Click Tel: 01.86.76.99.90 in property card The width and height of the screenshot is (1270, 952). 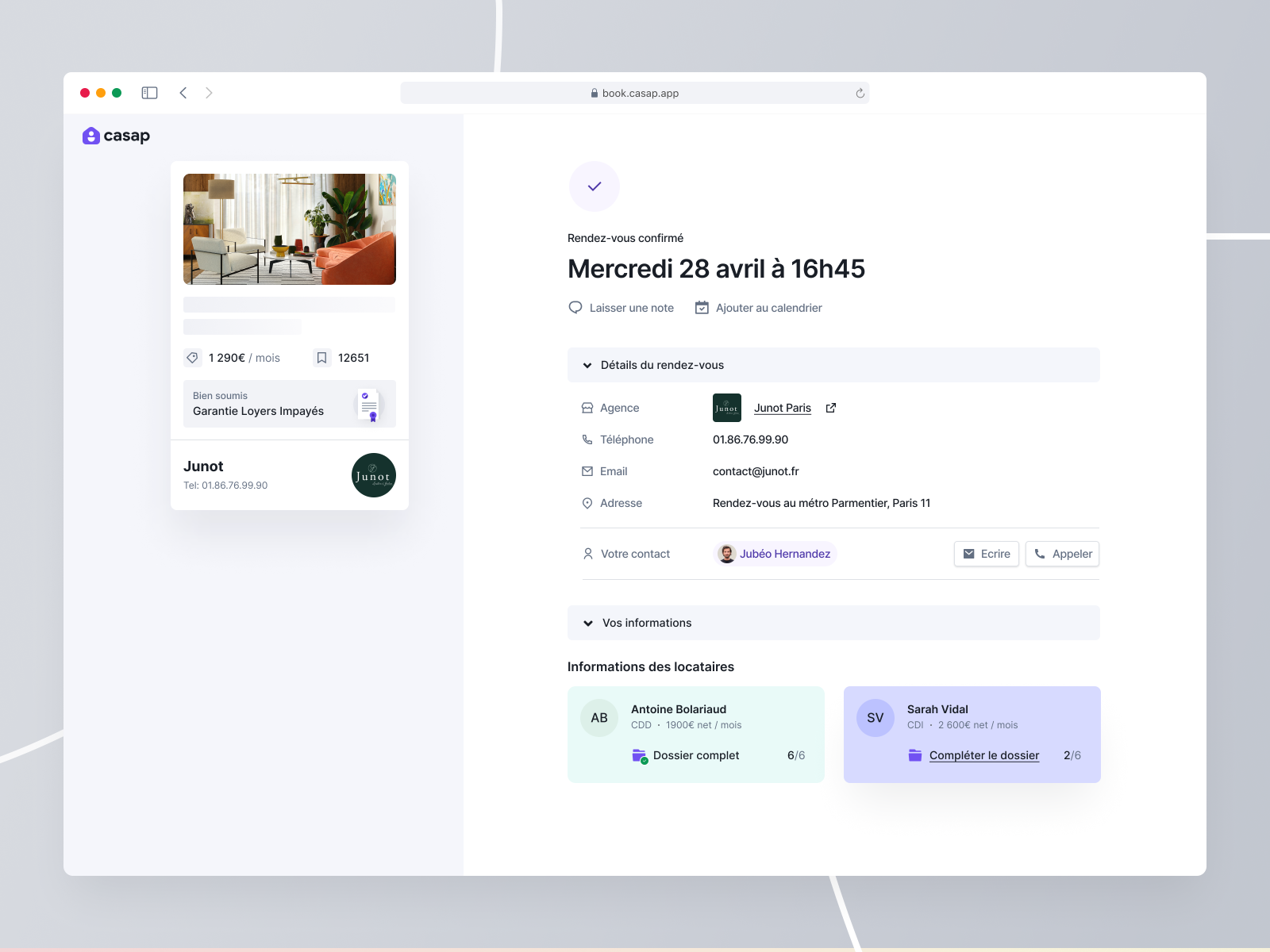click(x=225, y=486)
